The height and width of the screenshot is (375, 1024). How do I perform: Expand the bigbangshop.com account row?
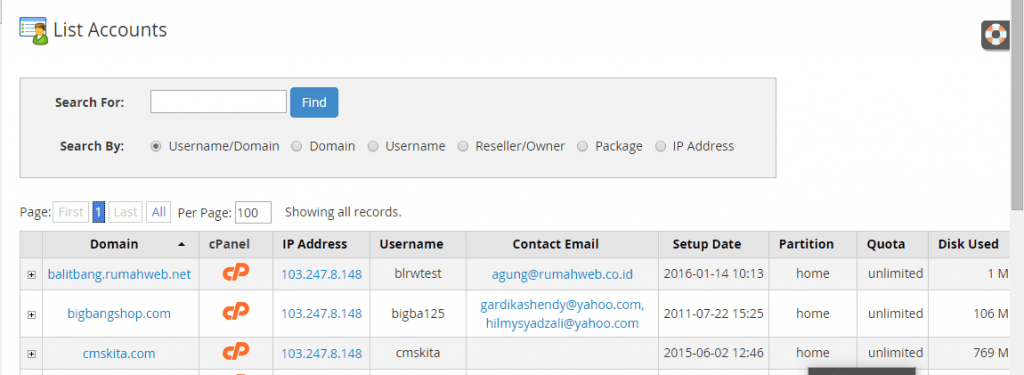pos(31,314)
